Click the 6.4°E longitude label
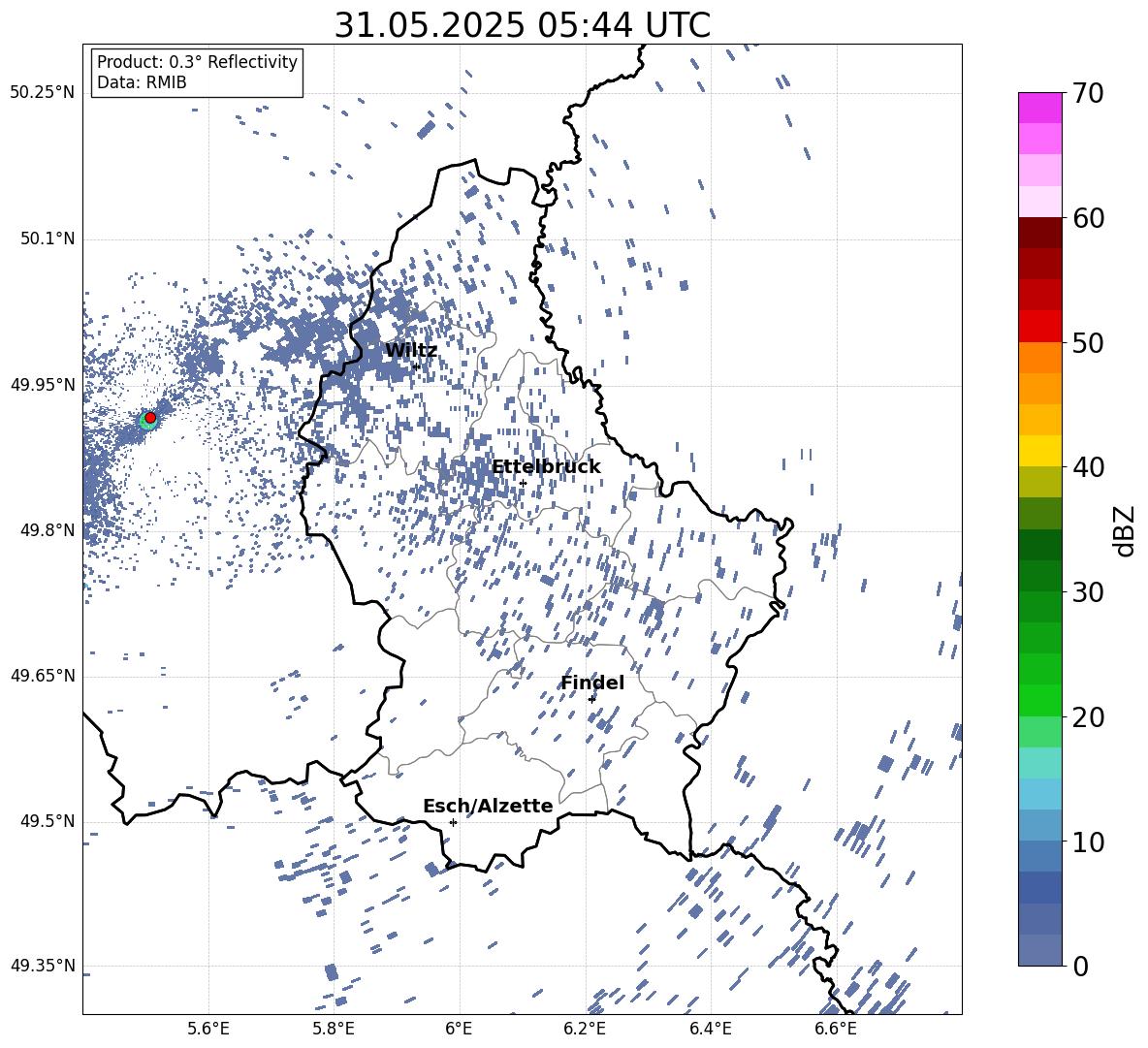The height and width of the screenshot is (1048, 1148). pyautogui.click(x=710, y=1029)
